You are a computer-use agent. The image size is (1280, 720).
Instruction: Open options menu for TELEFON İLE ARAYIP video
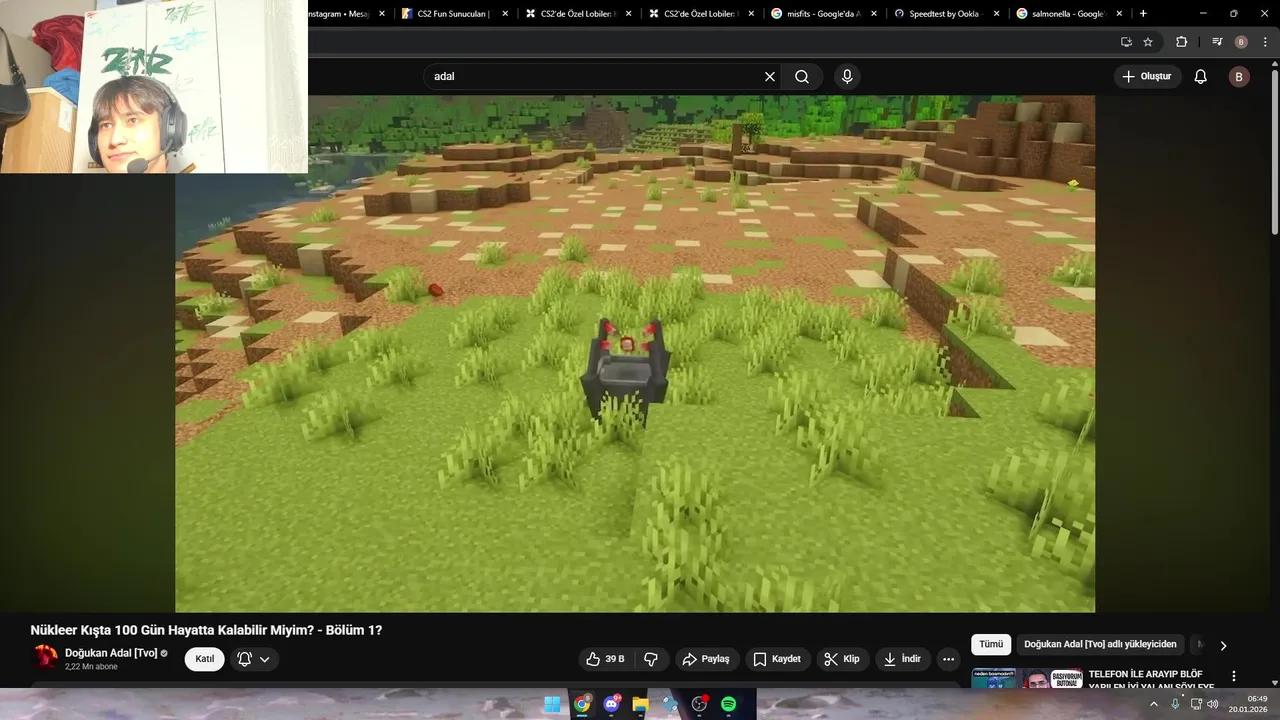(x=1234, y=677)
